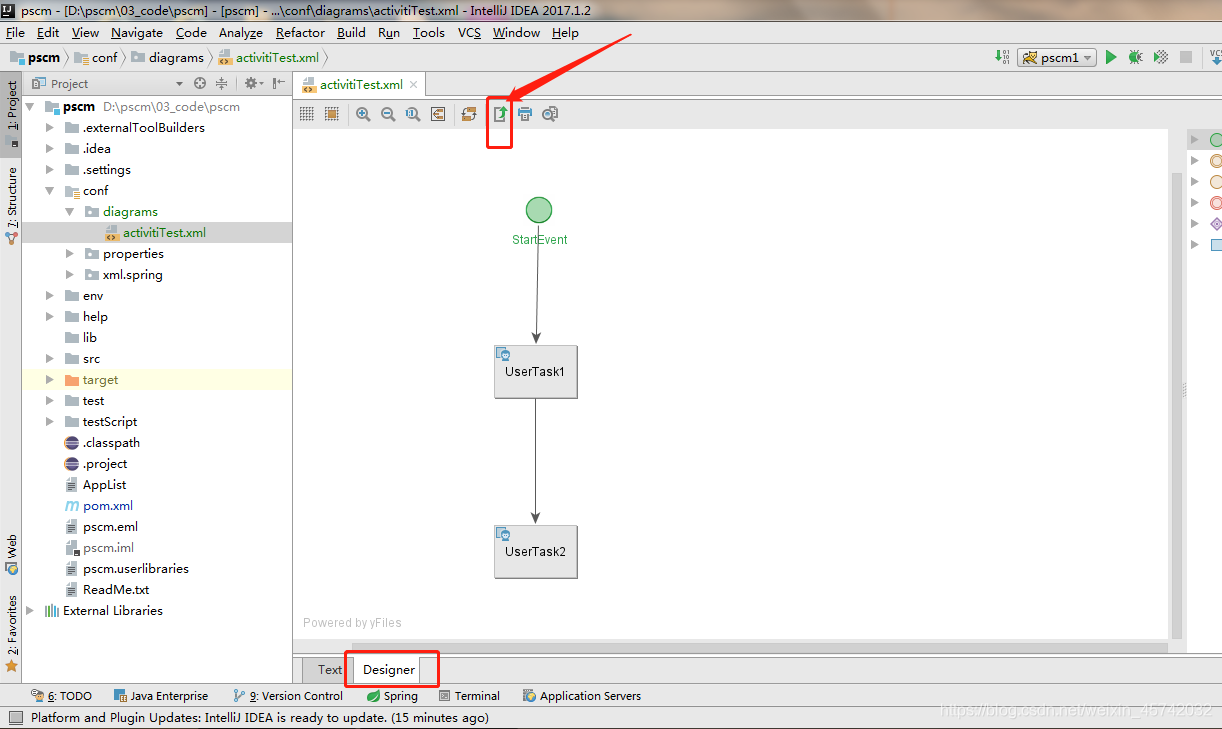Collapse the conf folder

50,190
